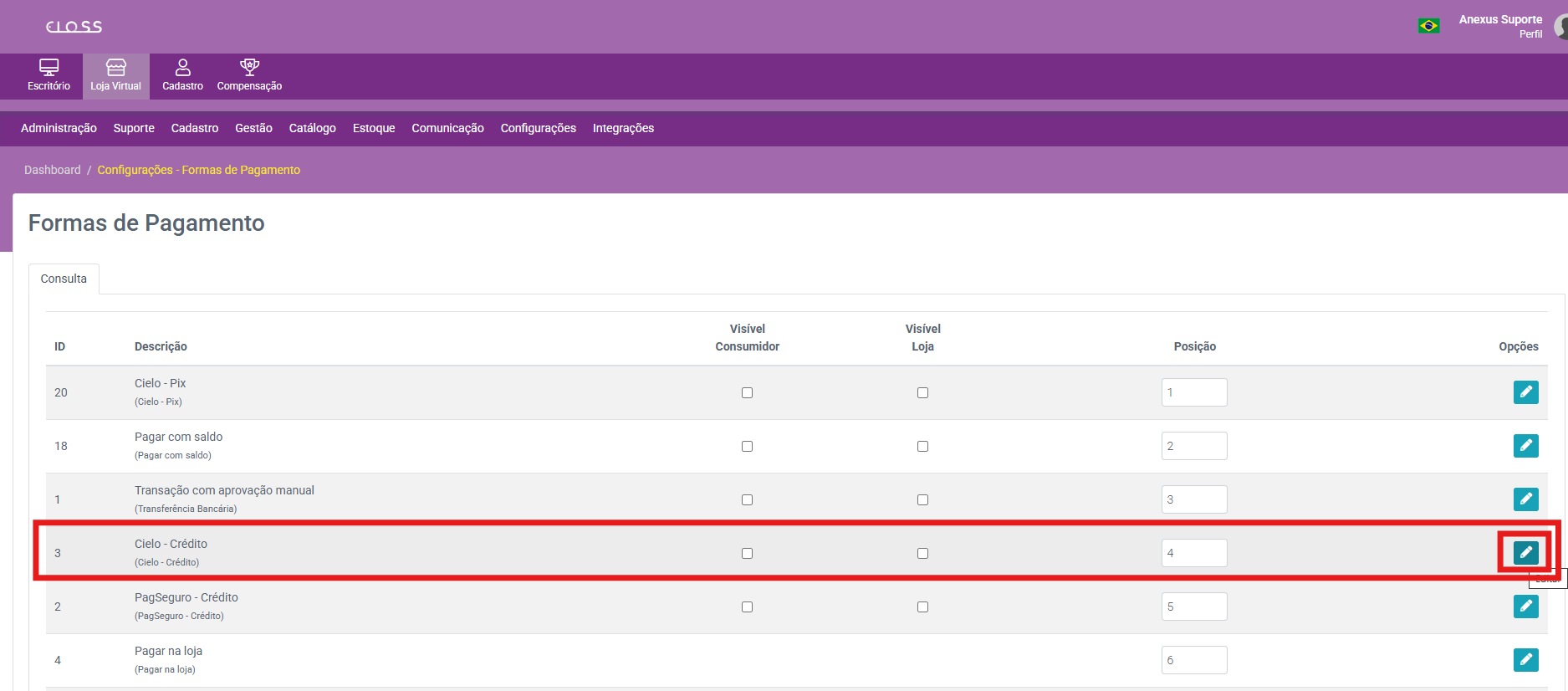Viewport: 1568px width, 691px height.
Task: Check Visível Consumidor for PagSeguro - Crédito
Action: [x=747, y=607]
